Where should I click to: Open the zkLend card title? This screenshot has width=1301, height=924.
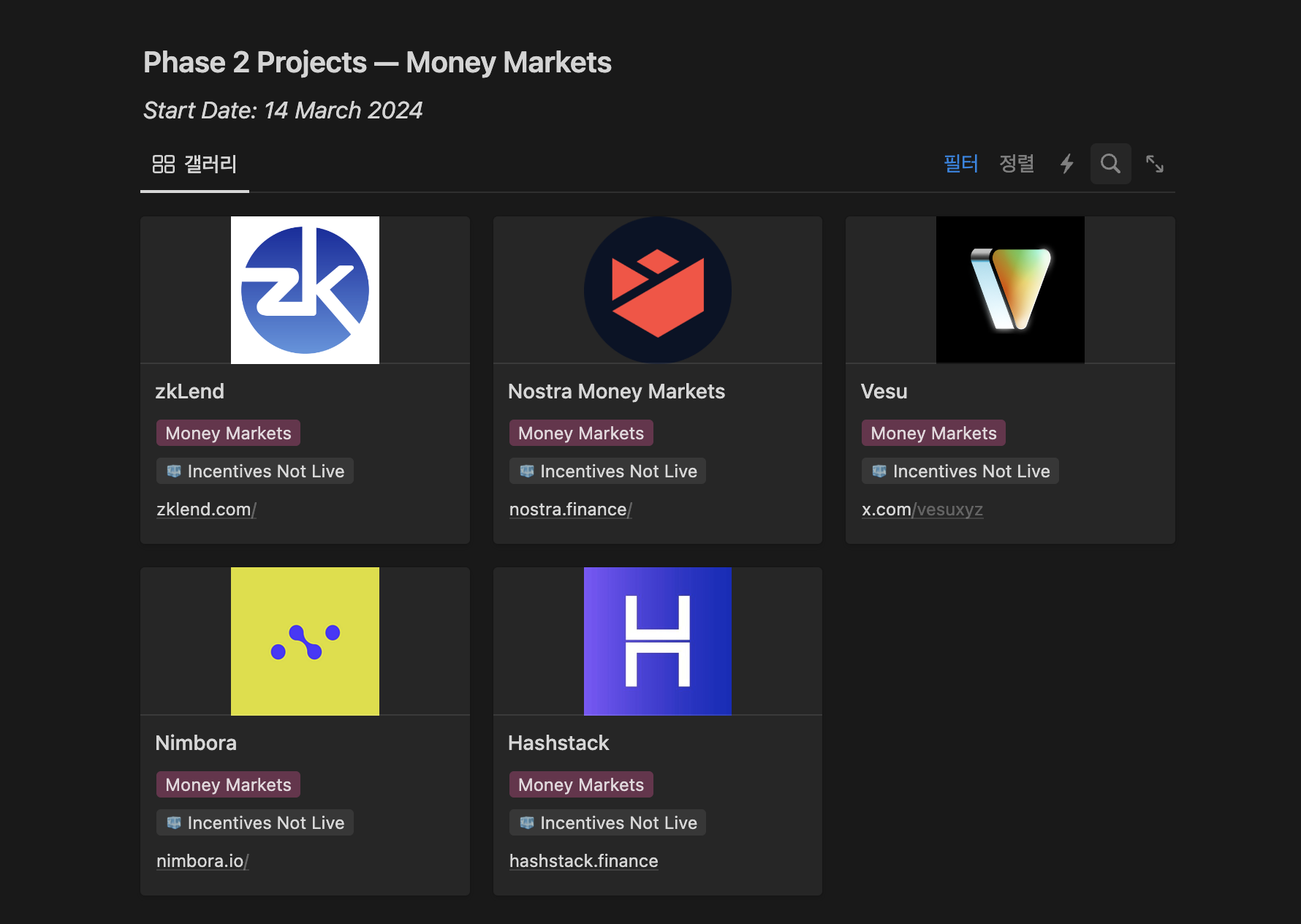pos(190,391)
